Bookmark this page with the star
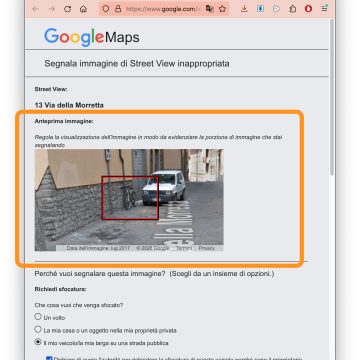This screenshot has width=360, height=360. coord(222,9)
